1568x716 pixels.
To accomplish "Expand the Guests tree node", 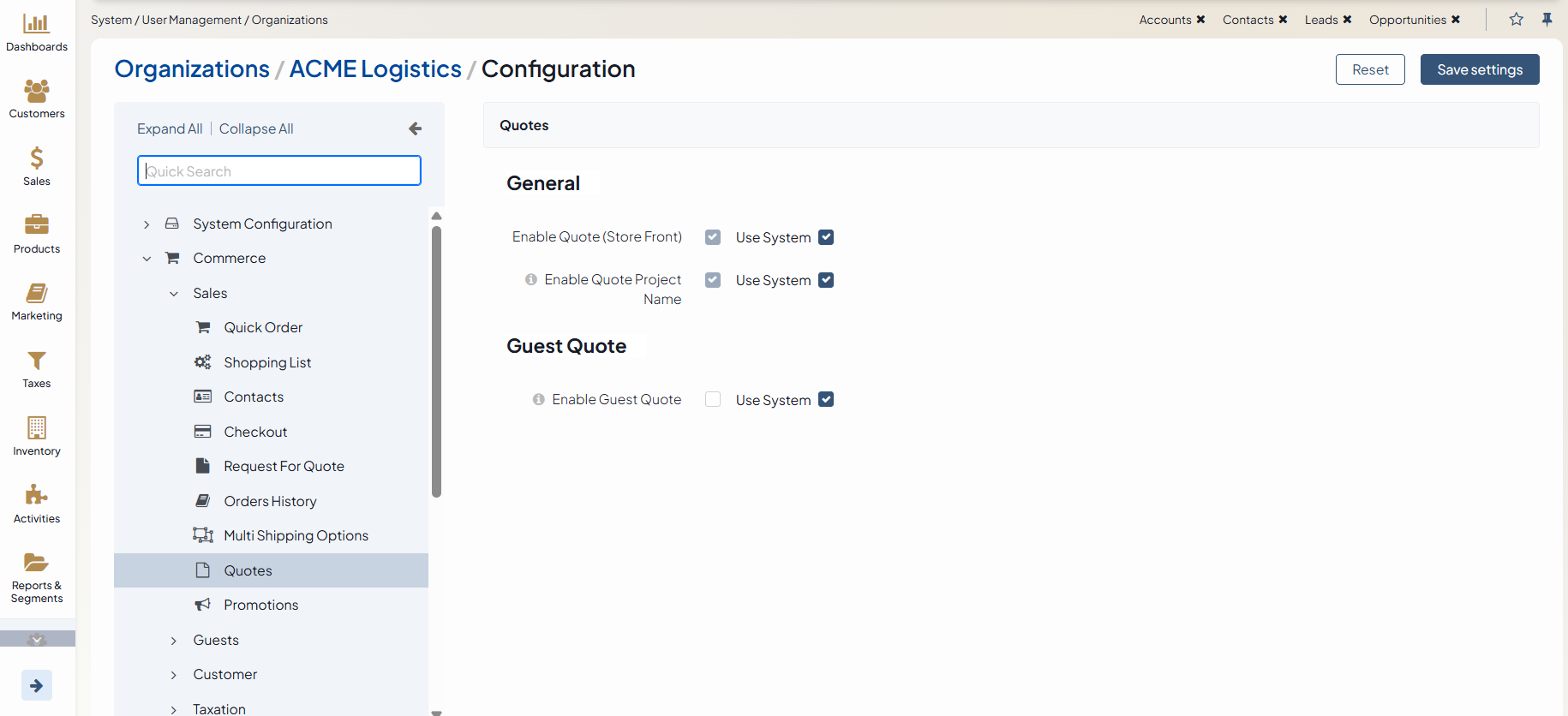I will (x=174, y=641).
